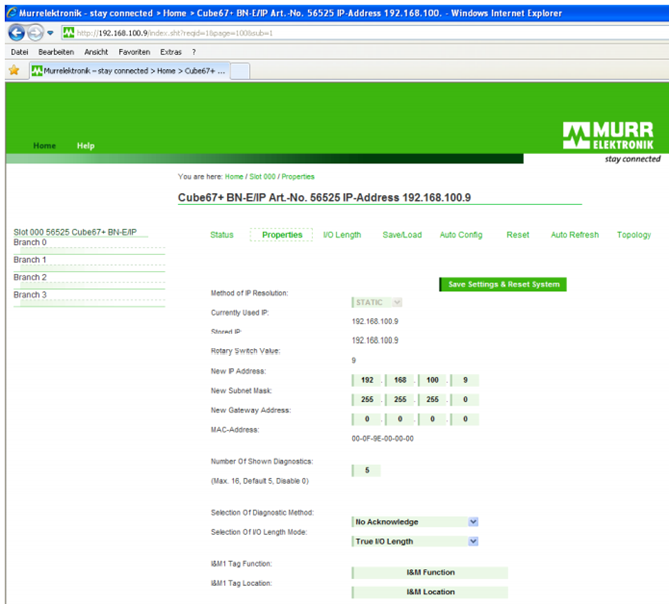Click the Properties breadcrumb link
The image size is (669, 604).
298,177
